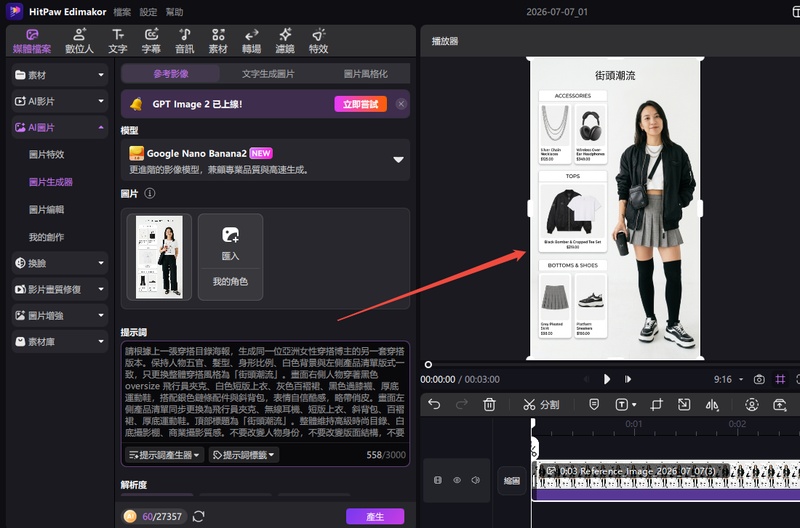Image resolution: width=800 pixels, height=528 pixels.
Task: Open the 轉場 transitions panel
Action: (252, 41)
